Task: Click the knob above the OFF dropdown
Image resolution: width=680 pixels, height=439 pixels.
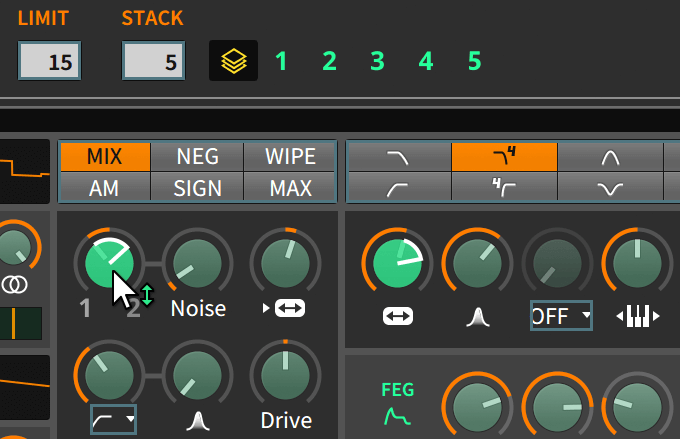Action: coord(557,263)
